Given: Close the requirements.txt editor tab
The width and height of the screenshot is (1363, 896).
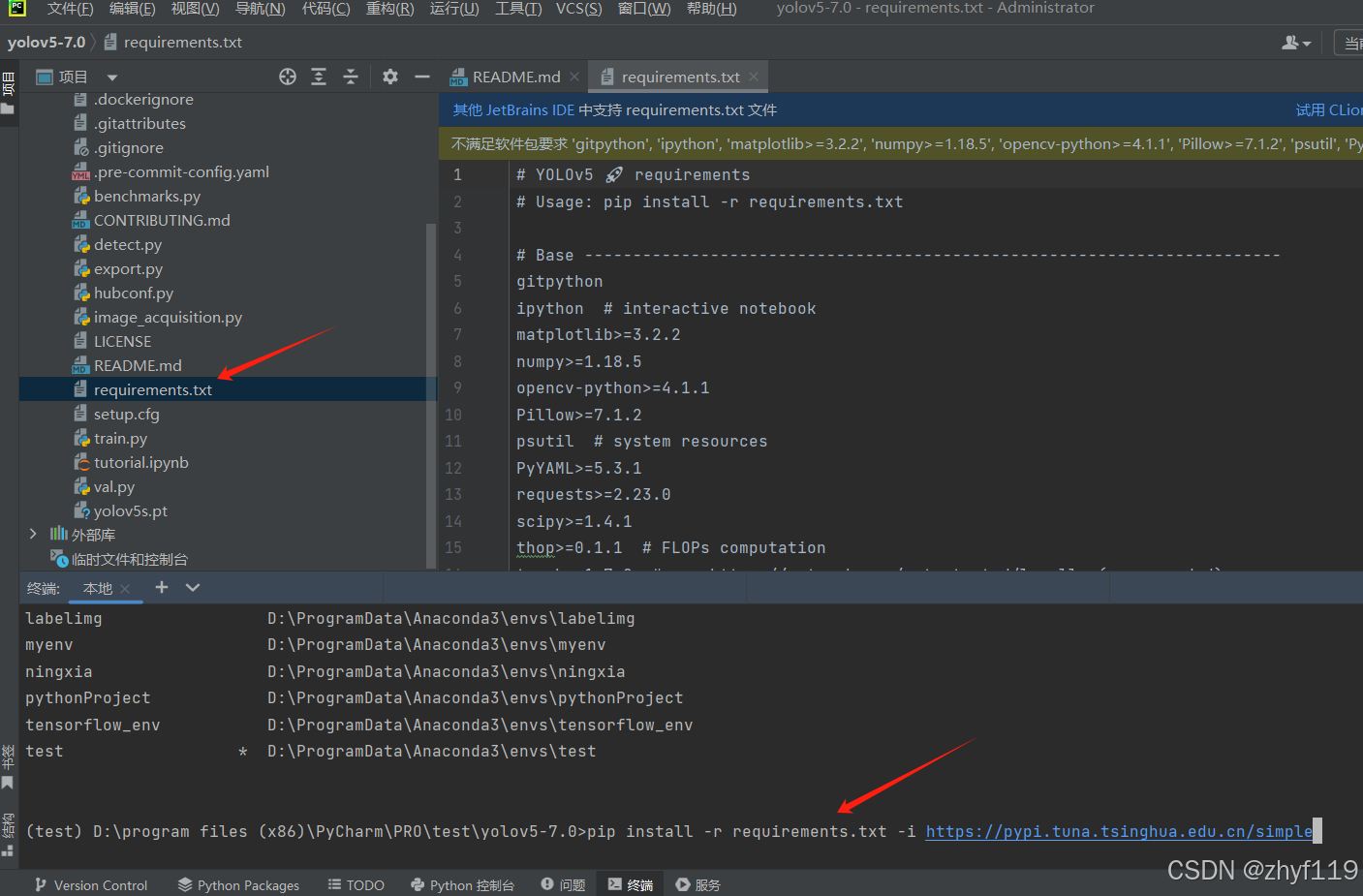Looking at the screenshot, I should pos(754,77).
